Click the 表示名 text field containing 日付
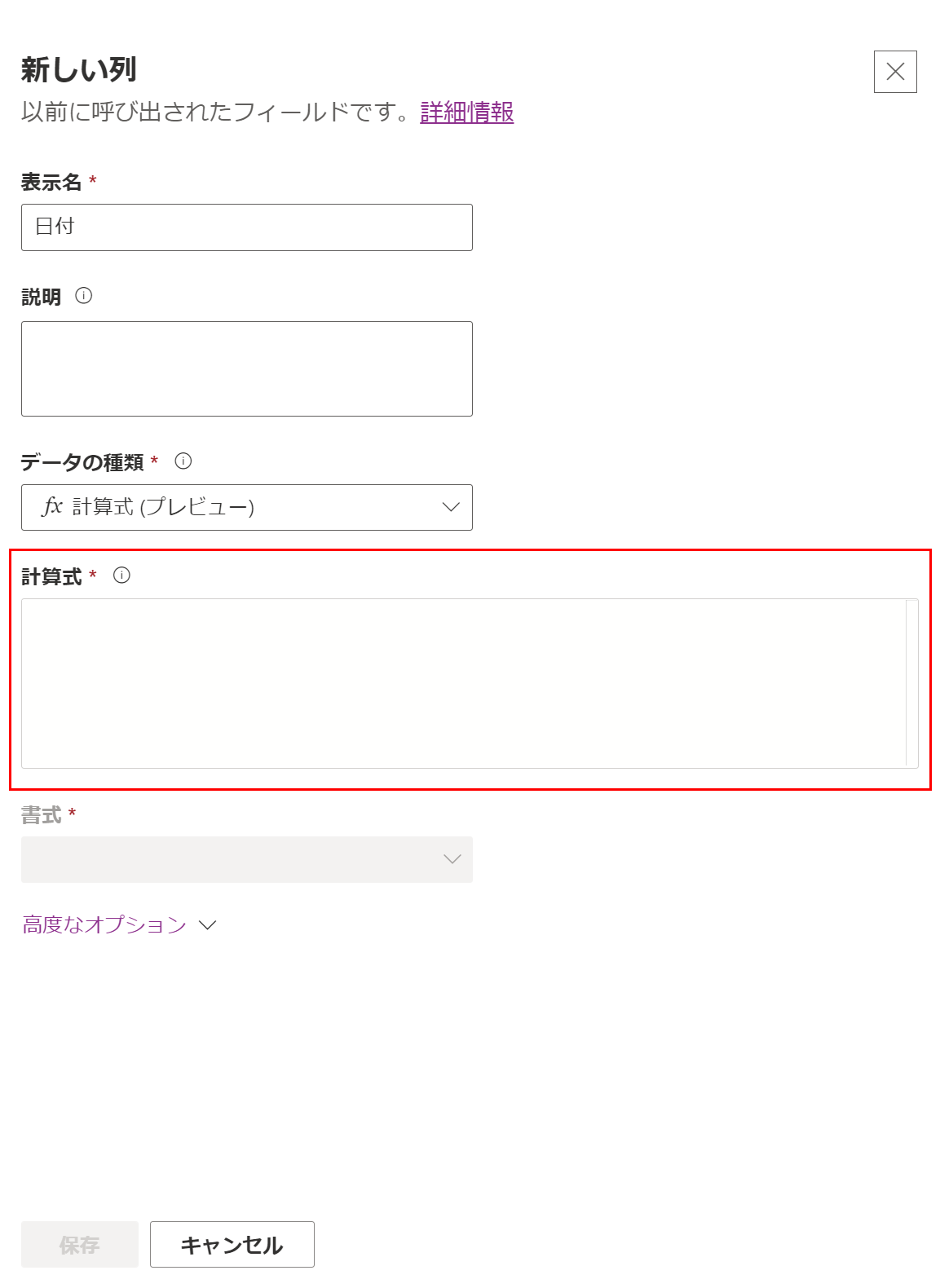Viewport: 940px width, 1288px height. (x=247, y=227)
